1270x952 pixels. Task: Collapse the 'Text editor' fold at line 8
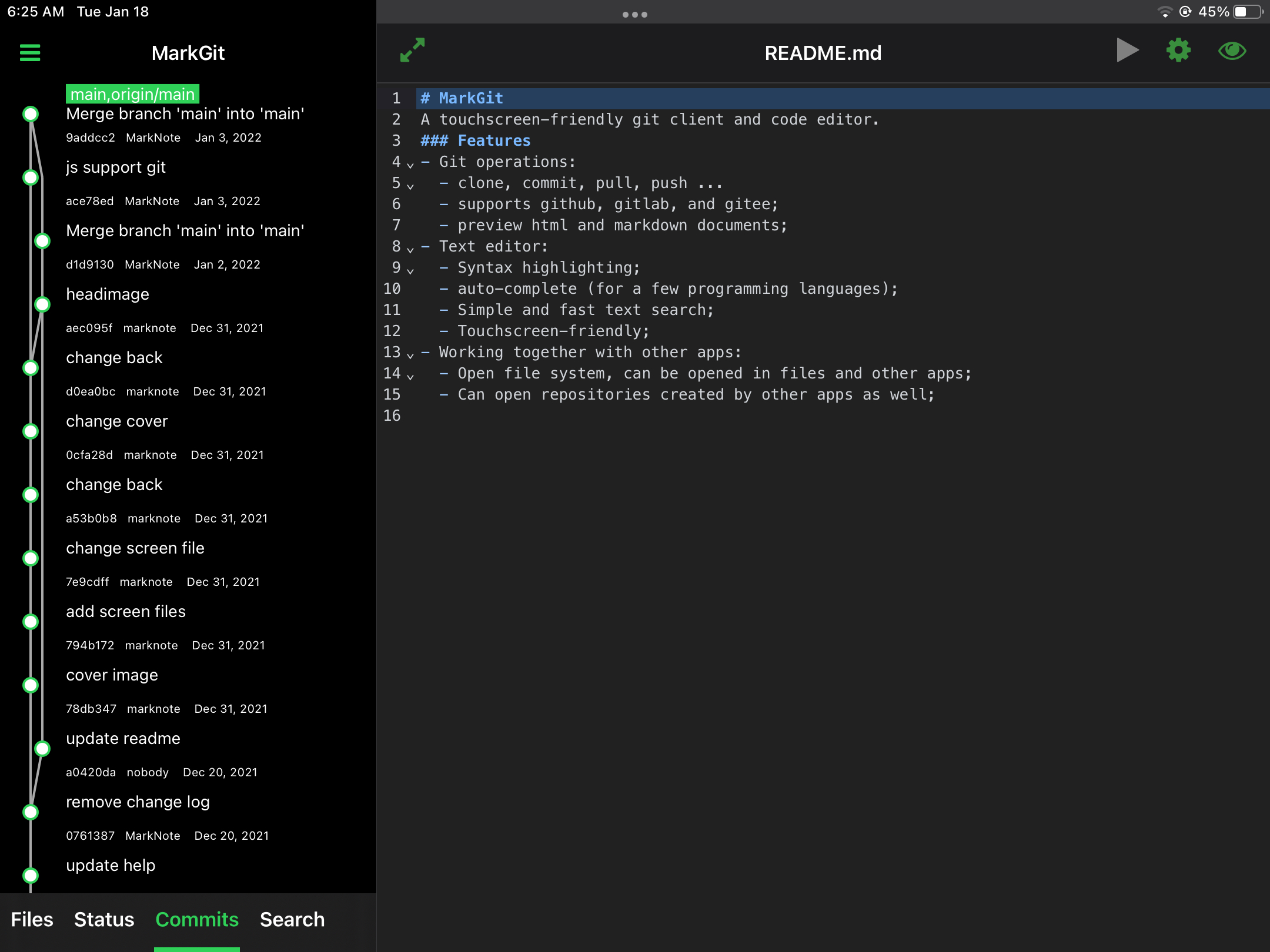pos(410,250)
